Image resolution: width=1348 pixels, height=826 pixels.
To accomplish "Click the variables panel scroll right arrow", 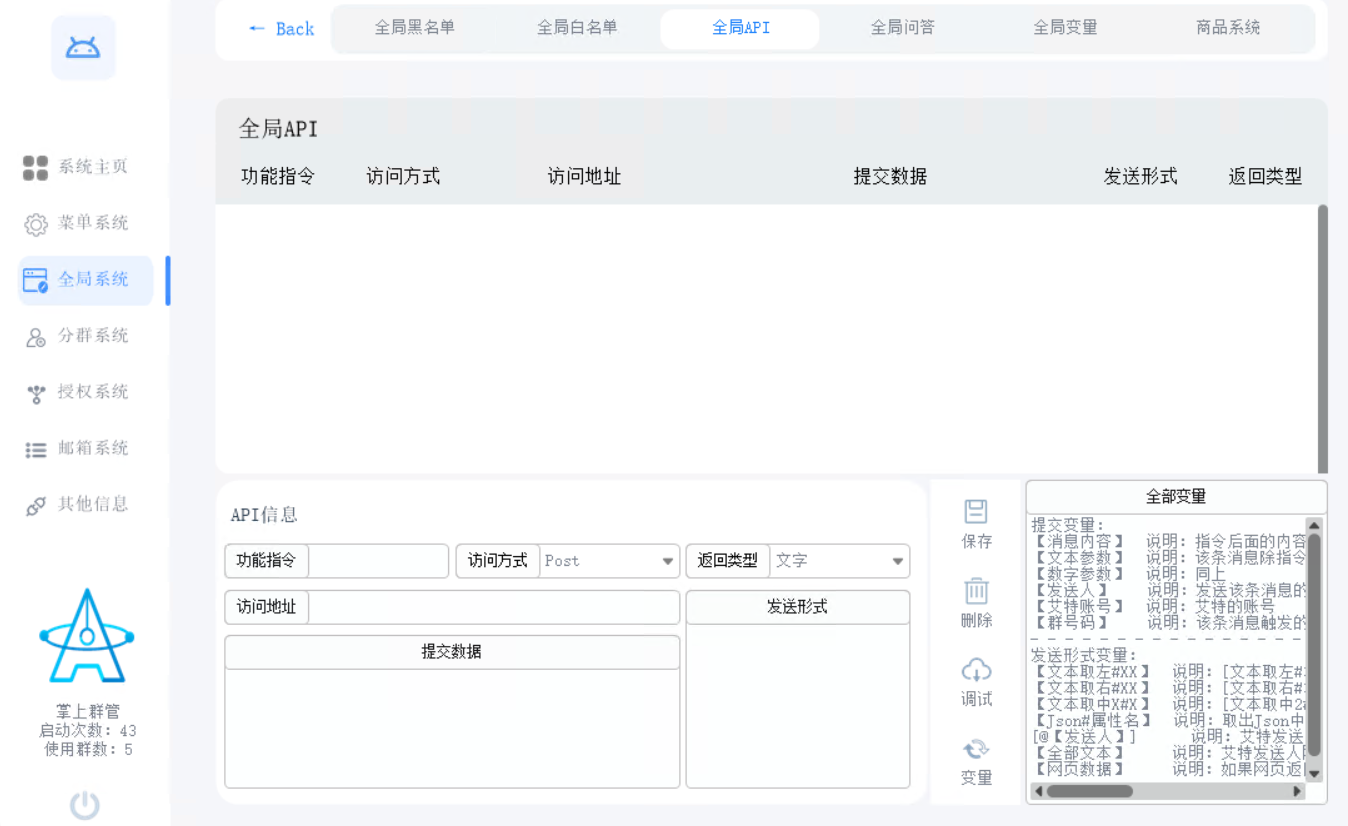I will [x=1298, y=791].
